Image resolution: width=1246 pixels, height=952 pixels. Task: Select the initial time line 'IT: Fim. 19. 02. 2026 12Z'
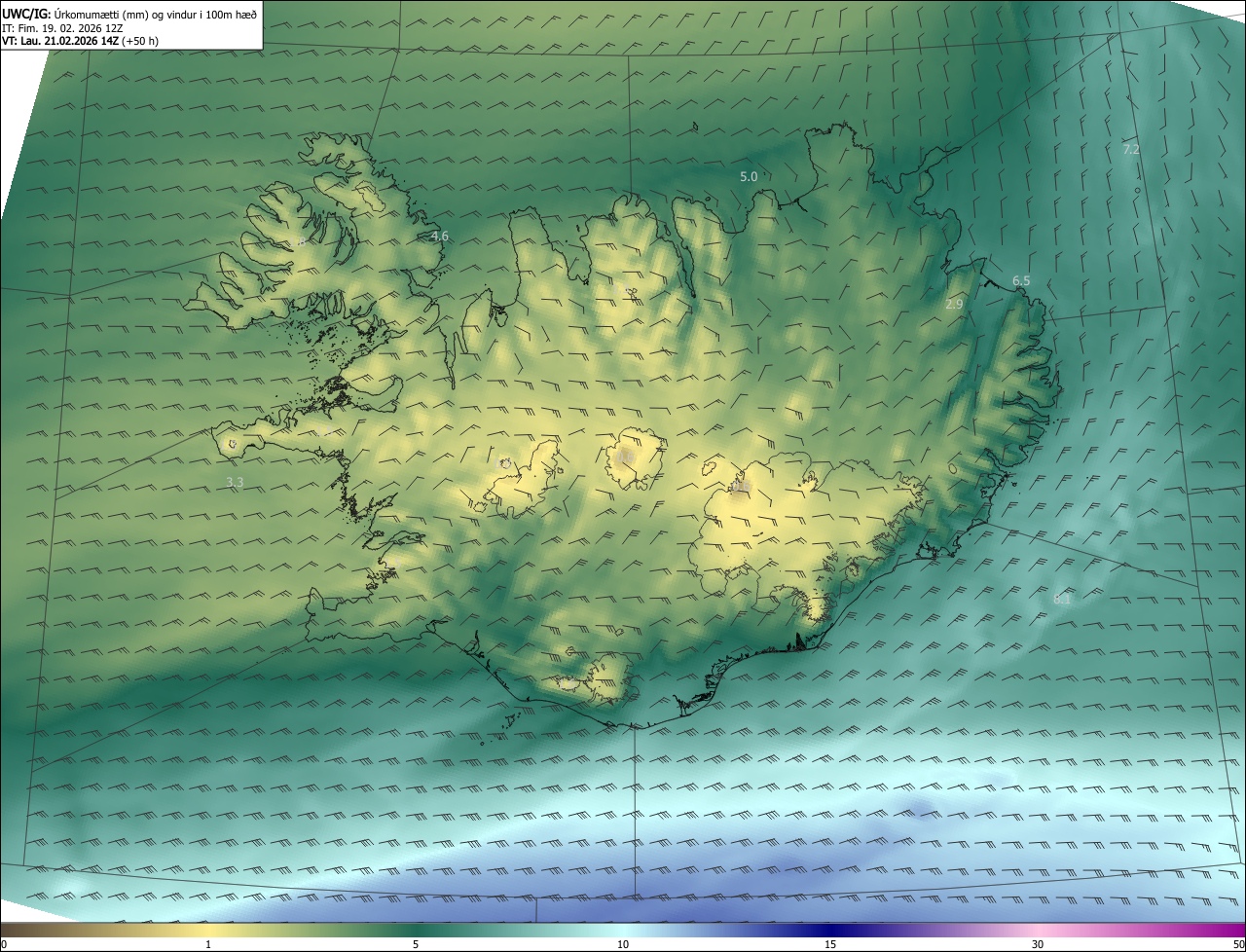62,27
